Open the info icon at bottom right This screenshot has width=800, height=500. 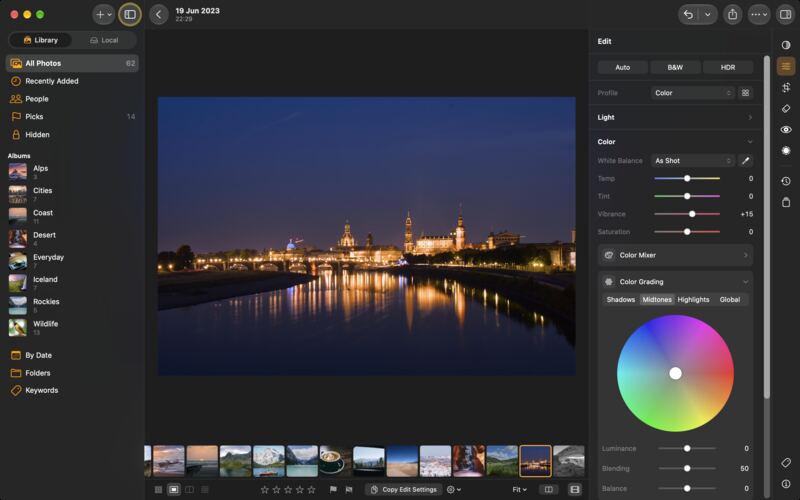[x=786, y=484]
